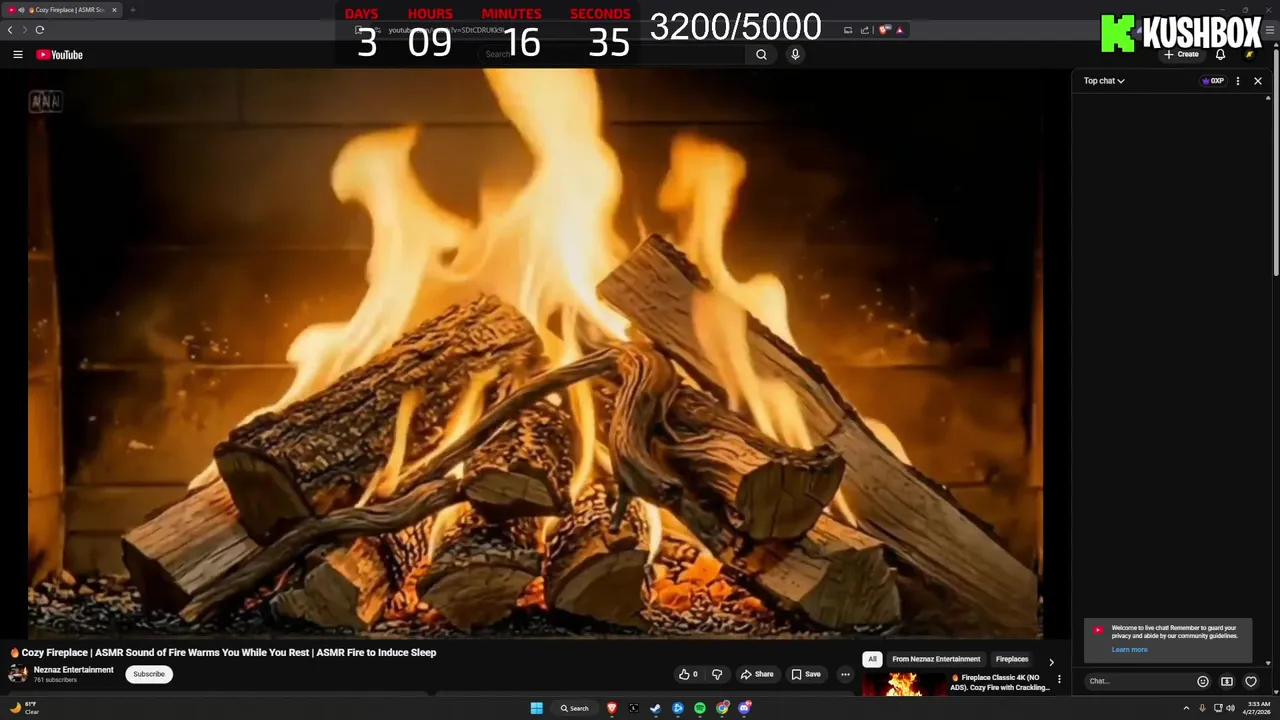Image resolution: width=1280 pixels, height=720 pixels.
Task: Open the Top chat mode dropdown
Action: [1104, 81]
